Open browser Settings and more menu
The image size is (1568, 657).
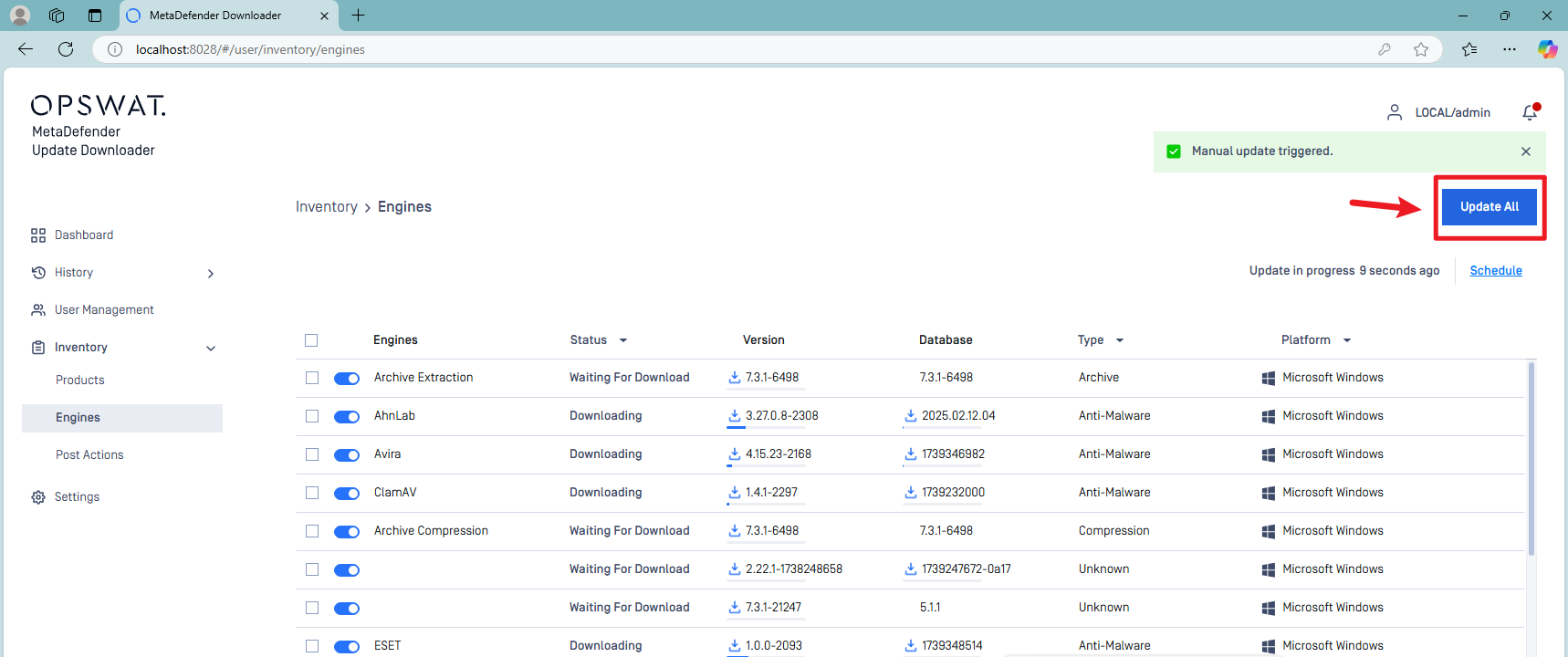pos(1510,49)
